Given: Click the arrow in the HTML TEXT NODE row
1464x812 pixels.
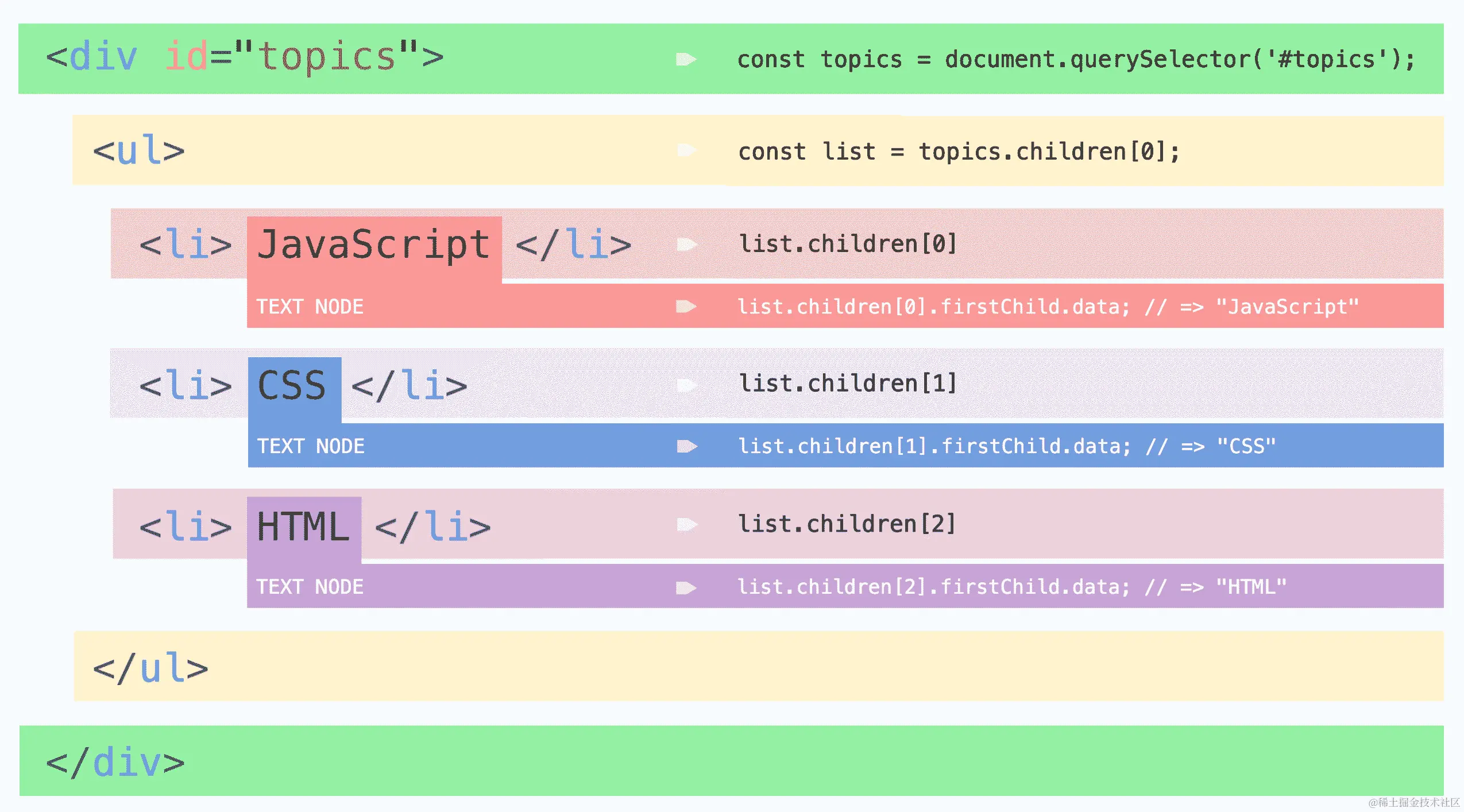Looking at the screenshot, I should 686,587.
